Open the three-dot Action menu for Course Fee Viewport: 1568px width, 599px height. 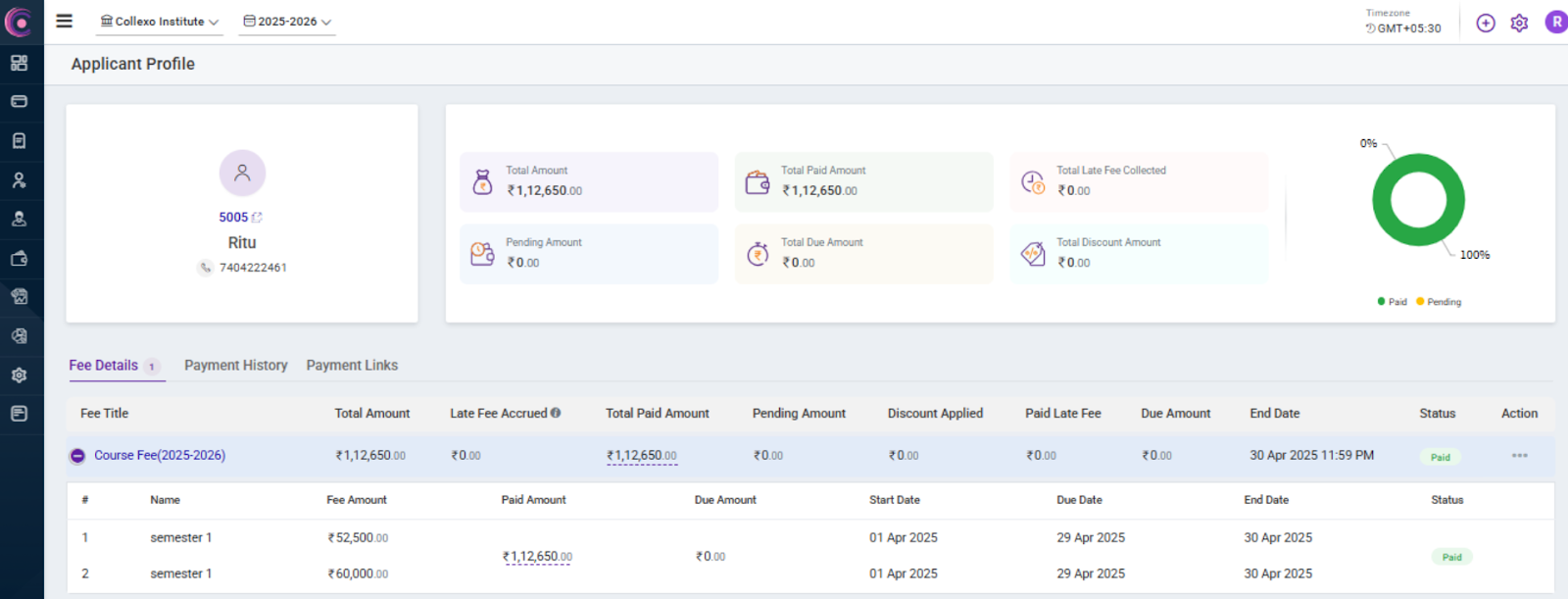(1519, 456)
